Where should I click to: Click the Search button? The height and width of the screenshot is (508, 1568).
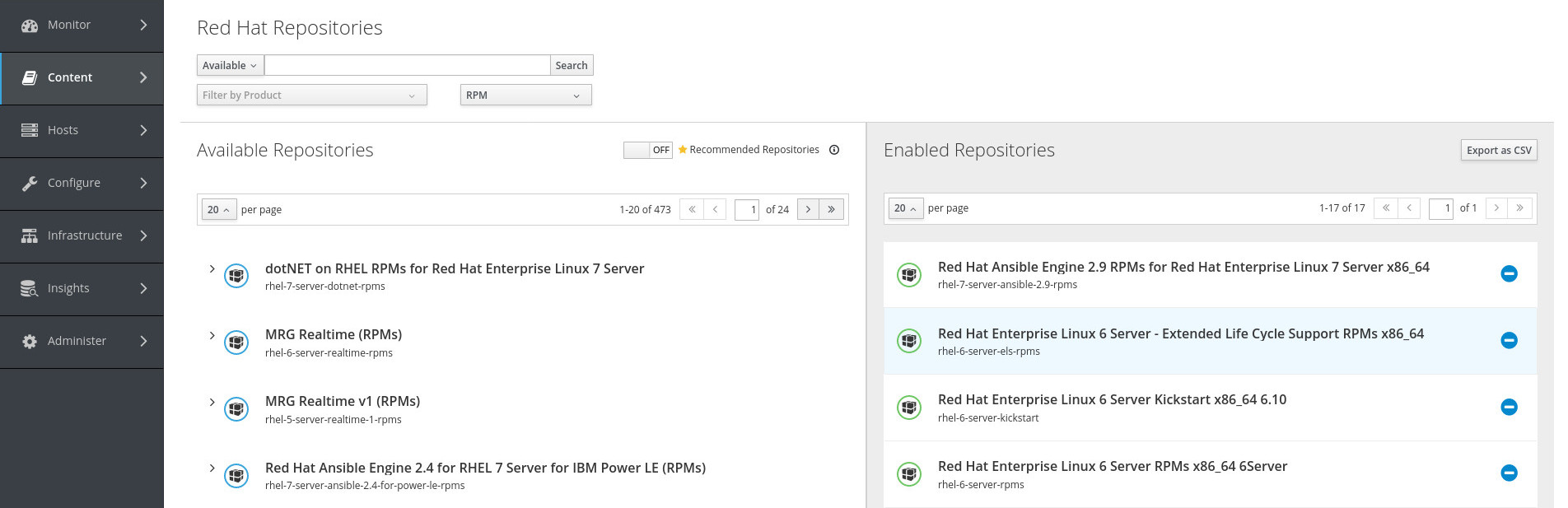click(x=571, y=66)
